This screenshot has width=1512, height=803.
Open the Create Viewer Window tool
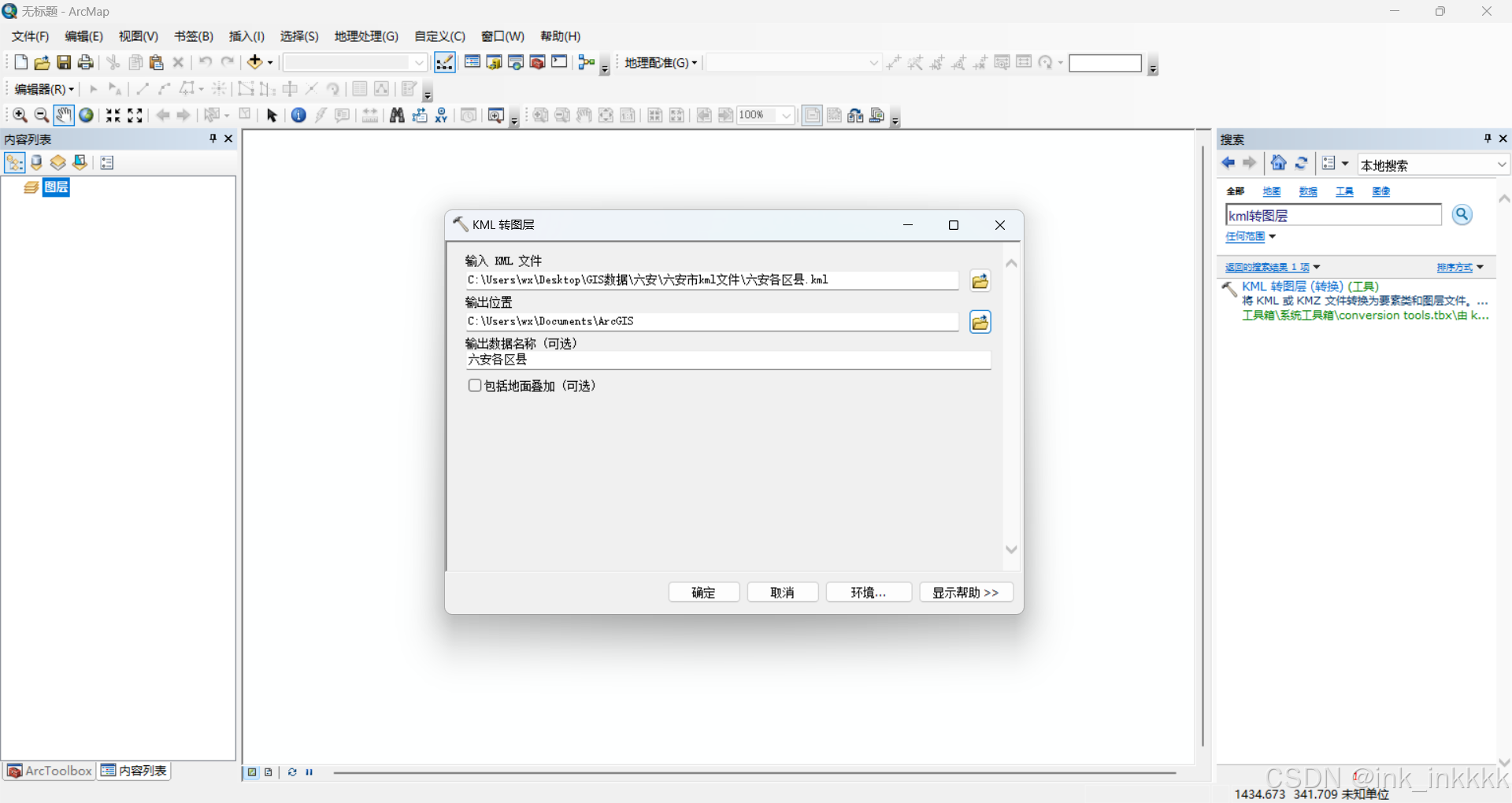pyautogui.click(x=495, y=116)
